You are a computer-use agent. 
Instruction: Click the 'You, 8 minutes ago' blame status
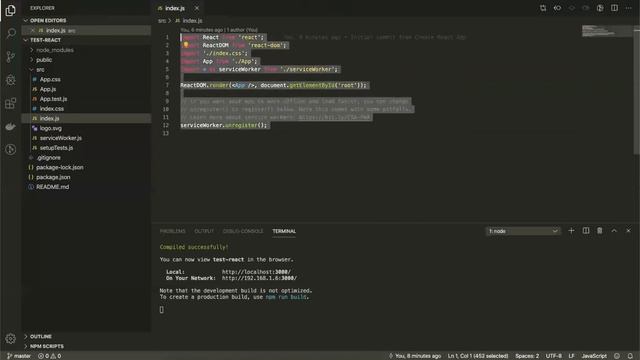415,356
